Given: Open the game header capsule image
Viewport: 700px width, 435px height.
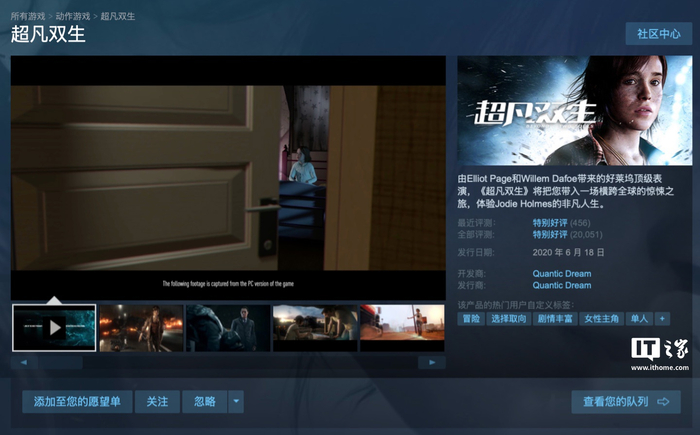Looking at the screenshot, I should point(575,110).
